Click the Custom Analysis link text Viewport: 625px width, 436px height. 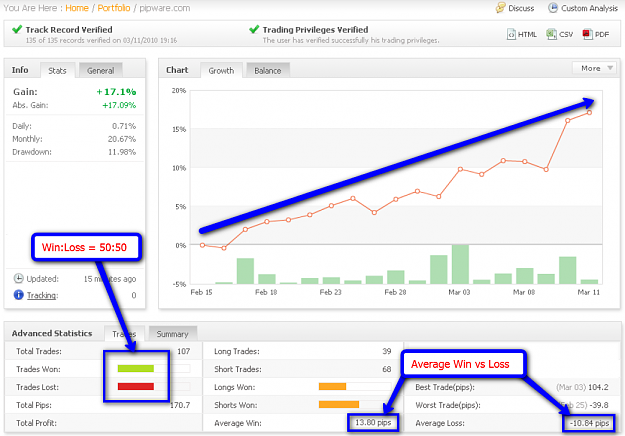tap(590, 8)
